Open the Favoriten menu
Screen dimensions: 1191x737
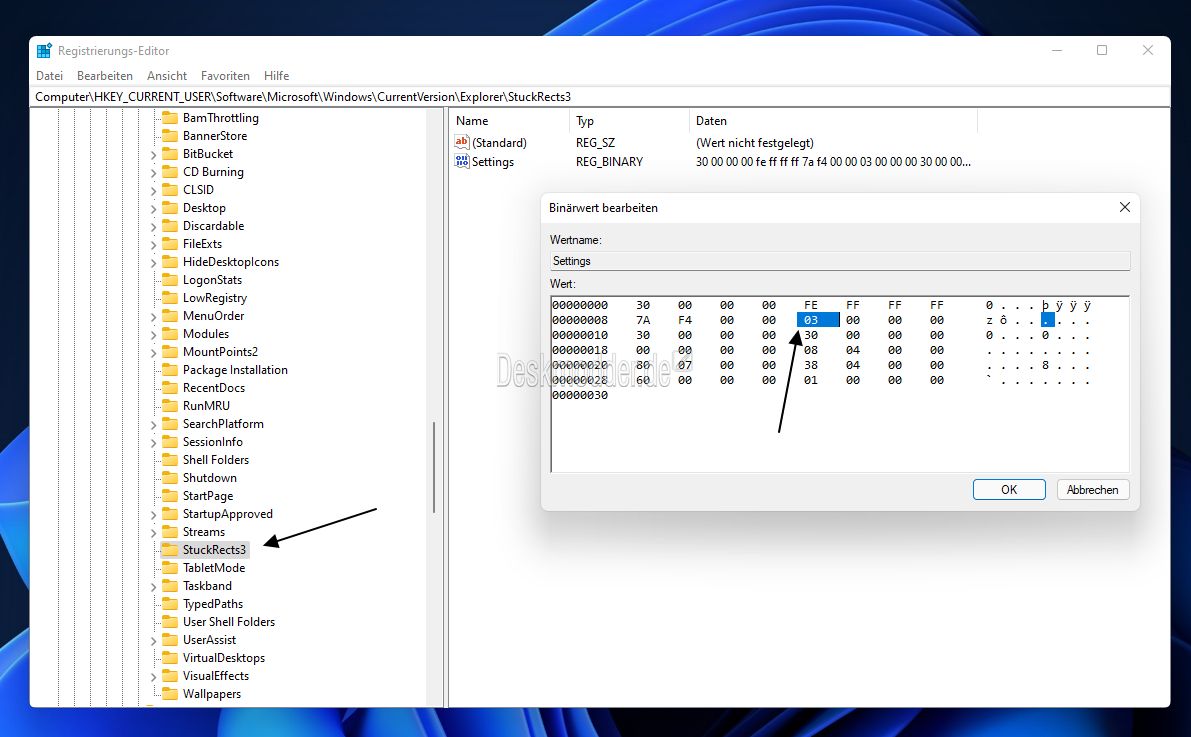point(225,75)
